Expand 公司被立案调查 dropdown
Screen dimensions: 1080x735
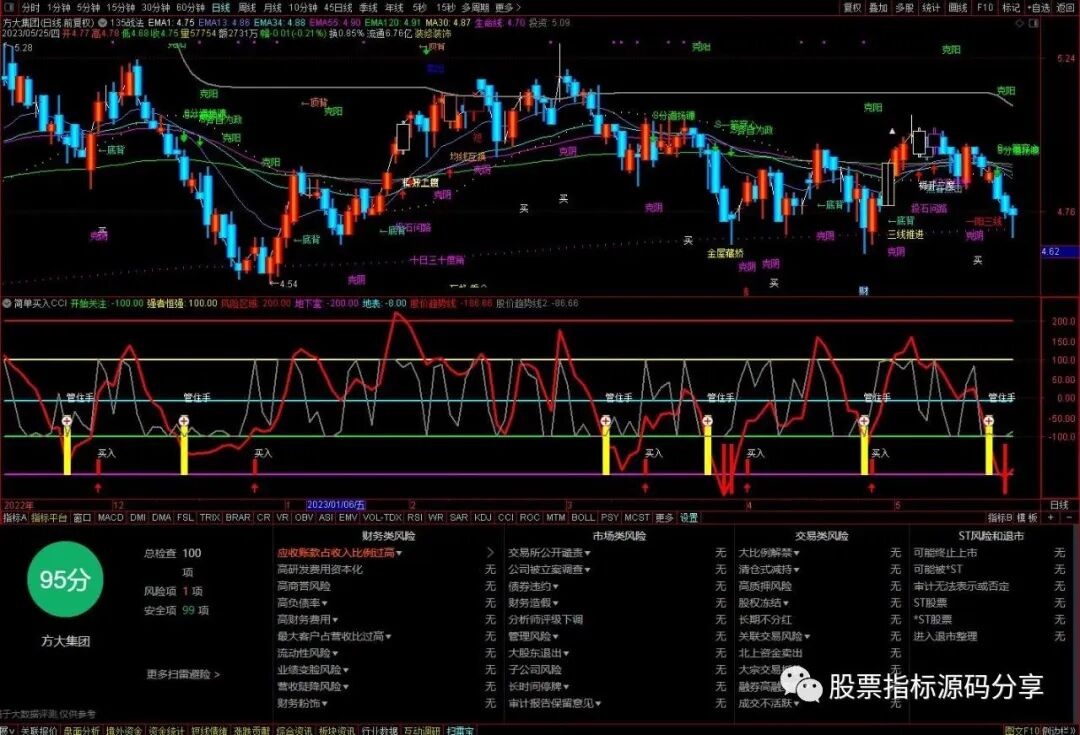(549, 569)
